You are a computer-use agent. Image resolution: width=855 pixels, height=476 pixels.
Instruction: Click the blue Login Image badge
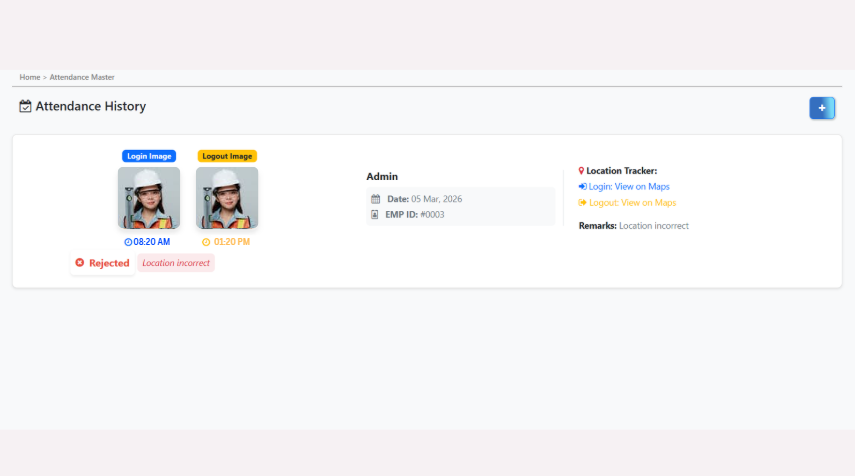coord(149,156)
